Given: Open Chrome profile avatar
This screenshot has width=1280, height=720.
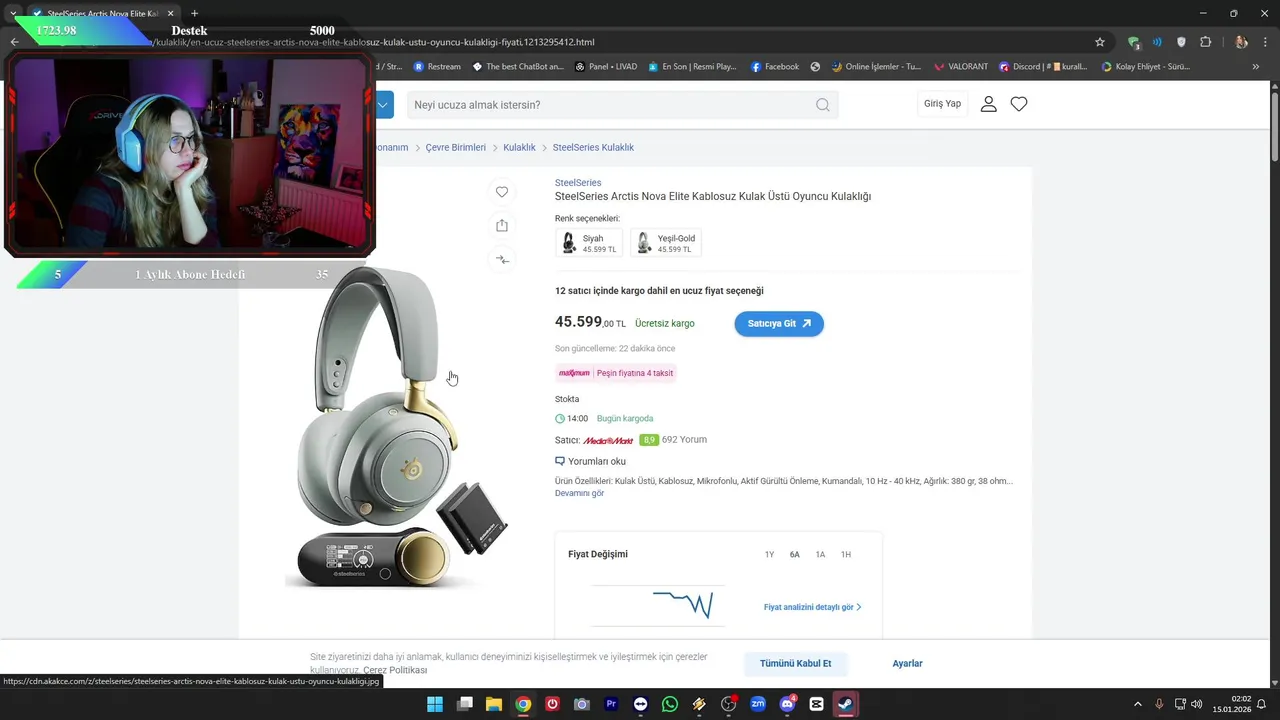Looking at the screenshot, I should point(1241,42).
